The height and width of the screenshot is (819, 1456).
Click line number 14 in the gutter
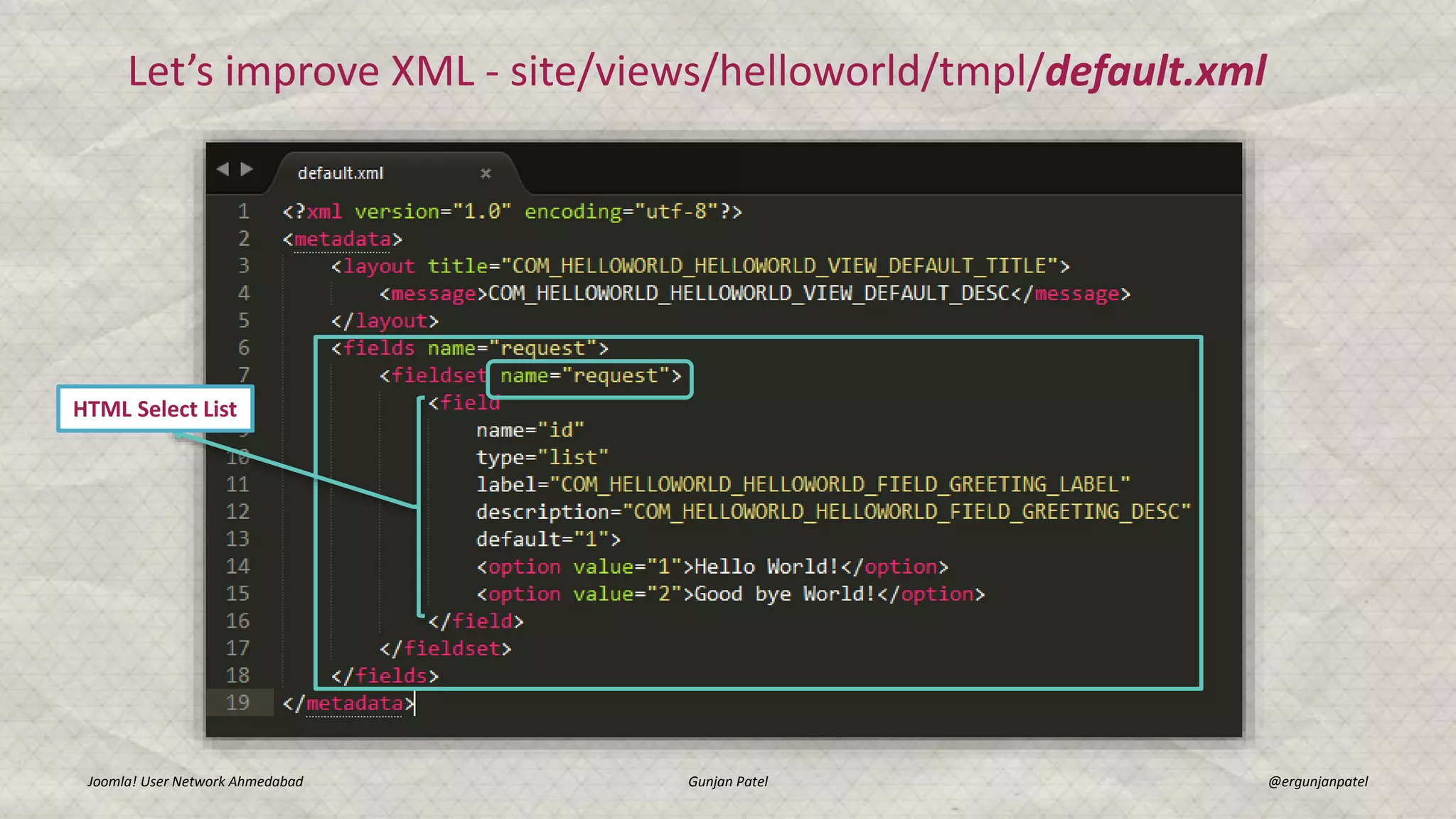[237, 567]
